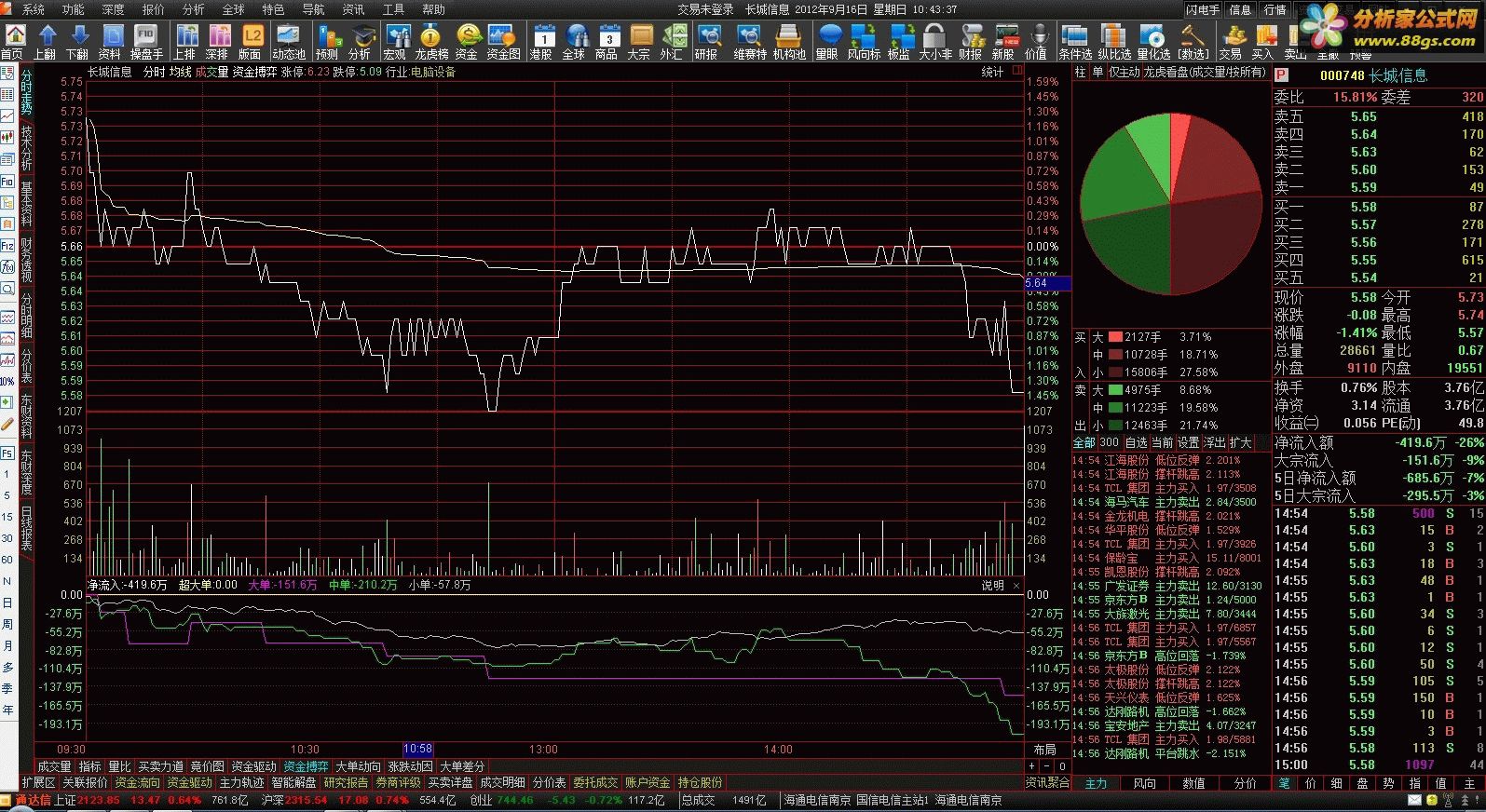Select the 300 filter tab
Image resolution: width=1486 pixels, height=812 pixels.
tap(1110, 443)
